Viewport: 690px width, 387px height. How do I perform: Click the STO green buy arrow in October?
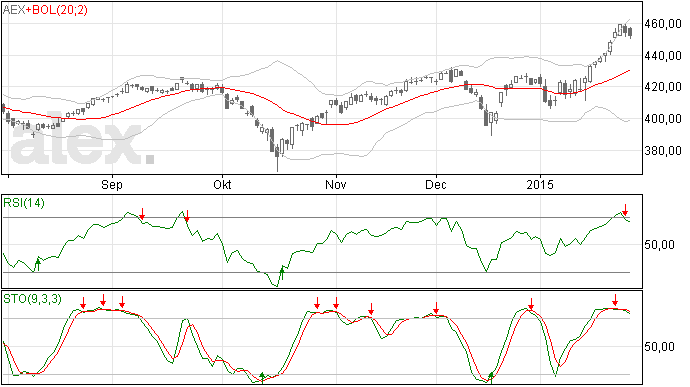click(x=262, y=377)
